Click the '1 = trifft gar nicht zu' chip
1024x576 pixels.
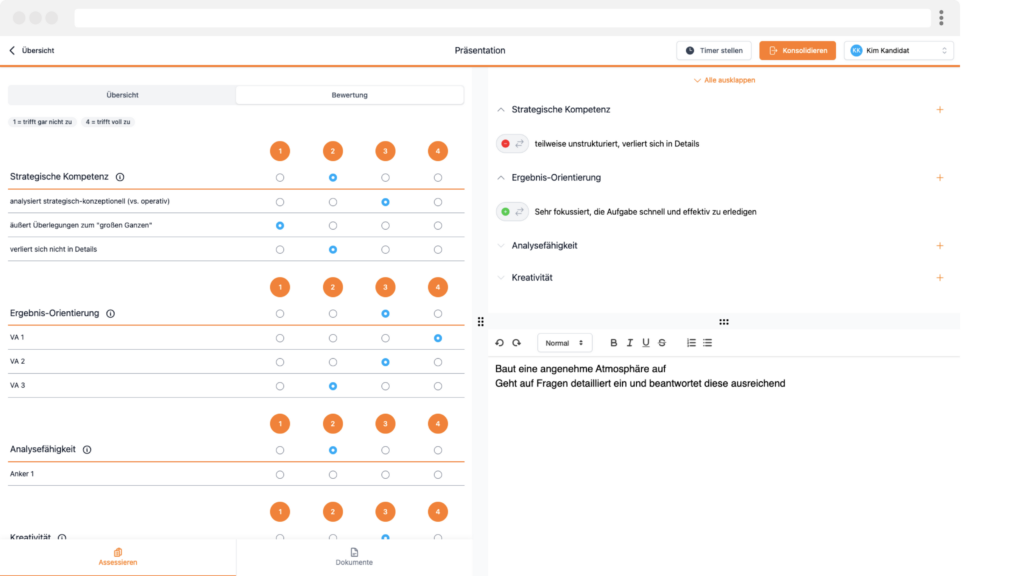click(x=42, y=122)
